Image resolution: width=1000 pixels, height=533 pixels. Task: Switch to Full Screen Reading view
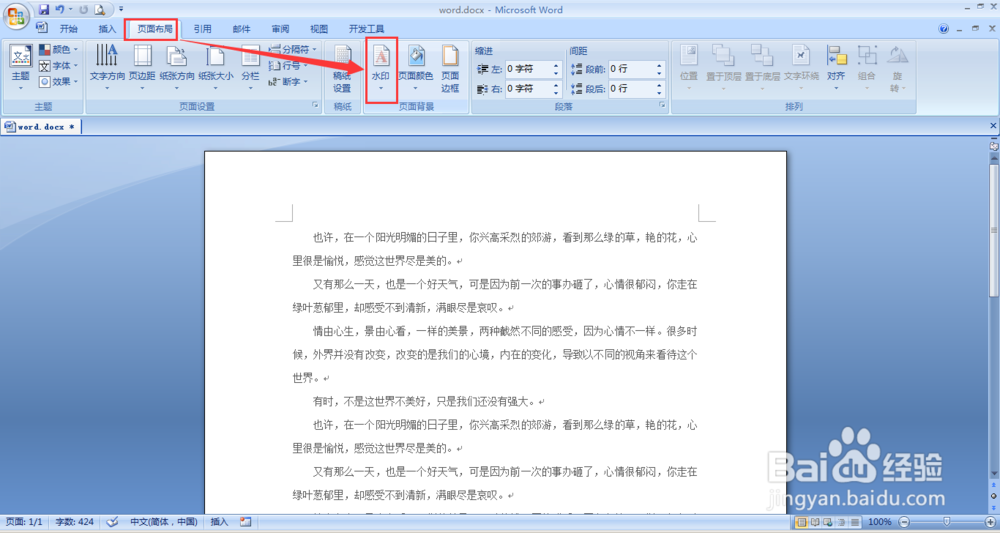(x=815, y=522)
